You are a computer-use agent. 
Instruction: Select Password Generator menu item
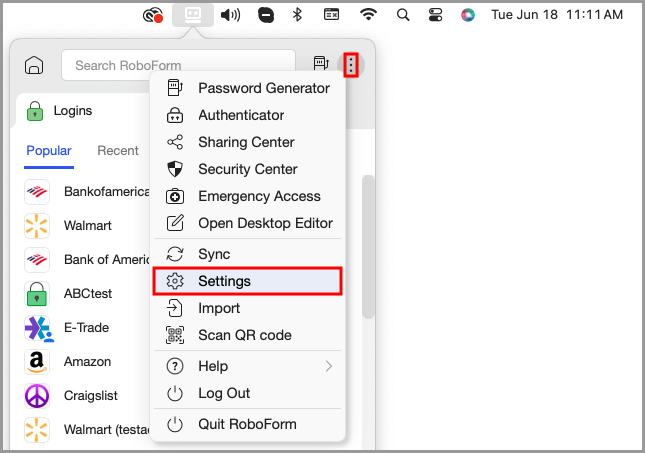[248, 88]
